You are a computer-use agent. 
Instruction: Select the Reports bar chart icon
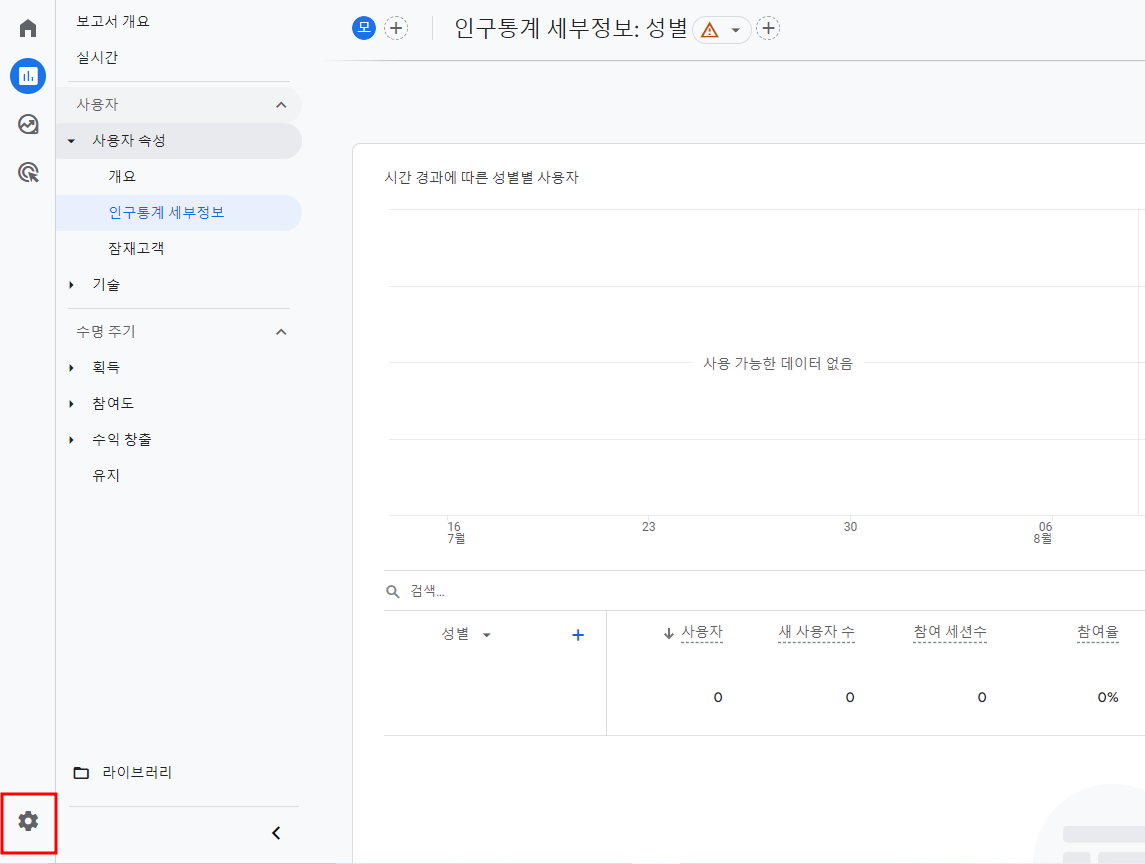pyautogui.click(x=28, y=76)
